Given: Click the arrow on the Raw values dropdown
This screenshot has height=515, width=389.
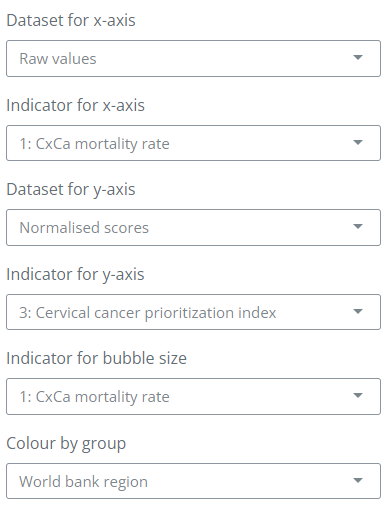Looking at the screenshot, I should 358,58.
